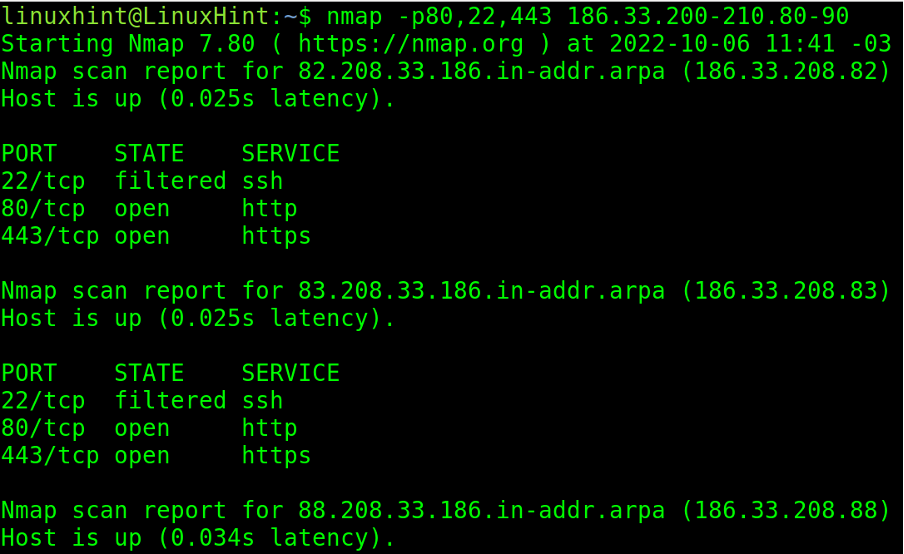904x554 pixels.
Task: Click the IP range 186.33.200-210.80-90
Action: pos(708,17)
